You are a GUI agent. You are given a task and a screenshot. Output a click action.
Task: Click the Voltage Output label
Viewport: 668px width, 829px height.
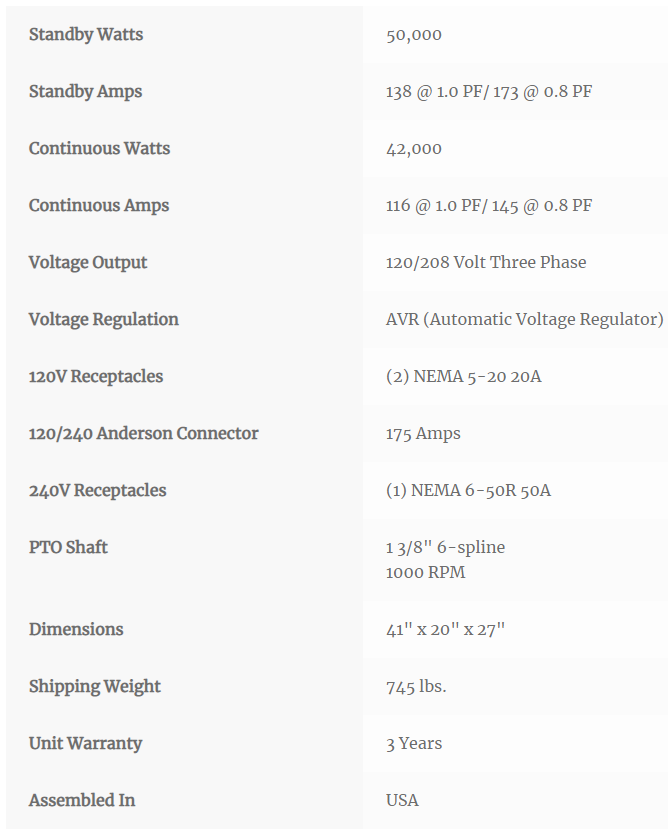88,263
